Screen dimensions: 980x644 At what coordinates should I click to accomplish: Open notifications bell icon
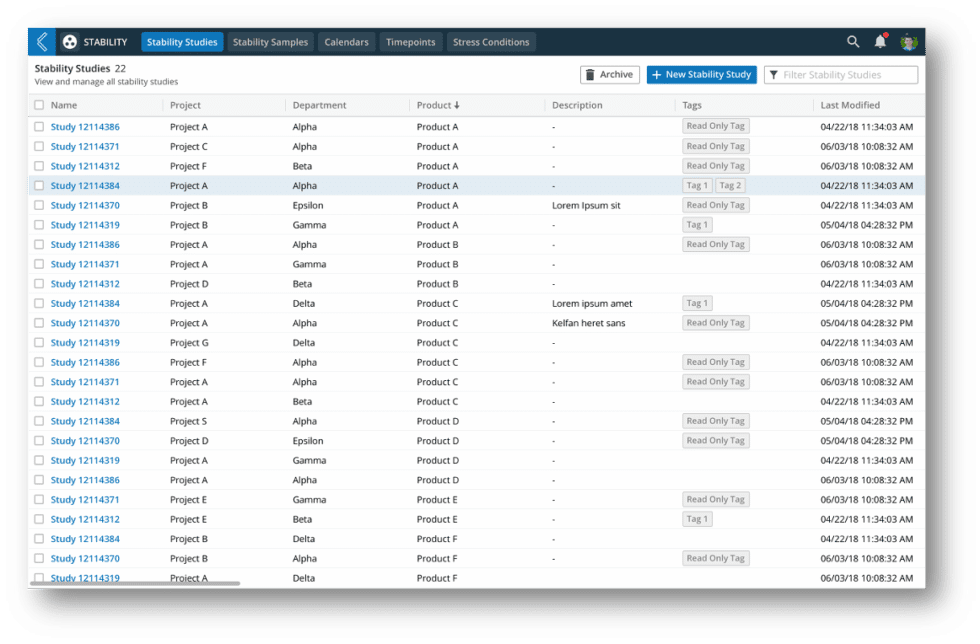(880, 42)
